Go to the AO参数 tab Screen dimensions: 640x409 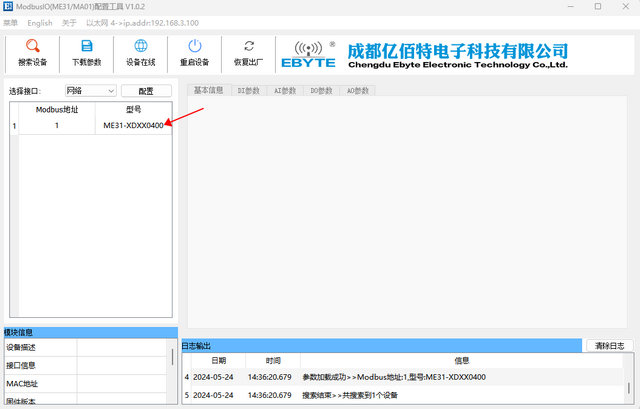tap(357, 90)
